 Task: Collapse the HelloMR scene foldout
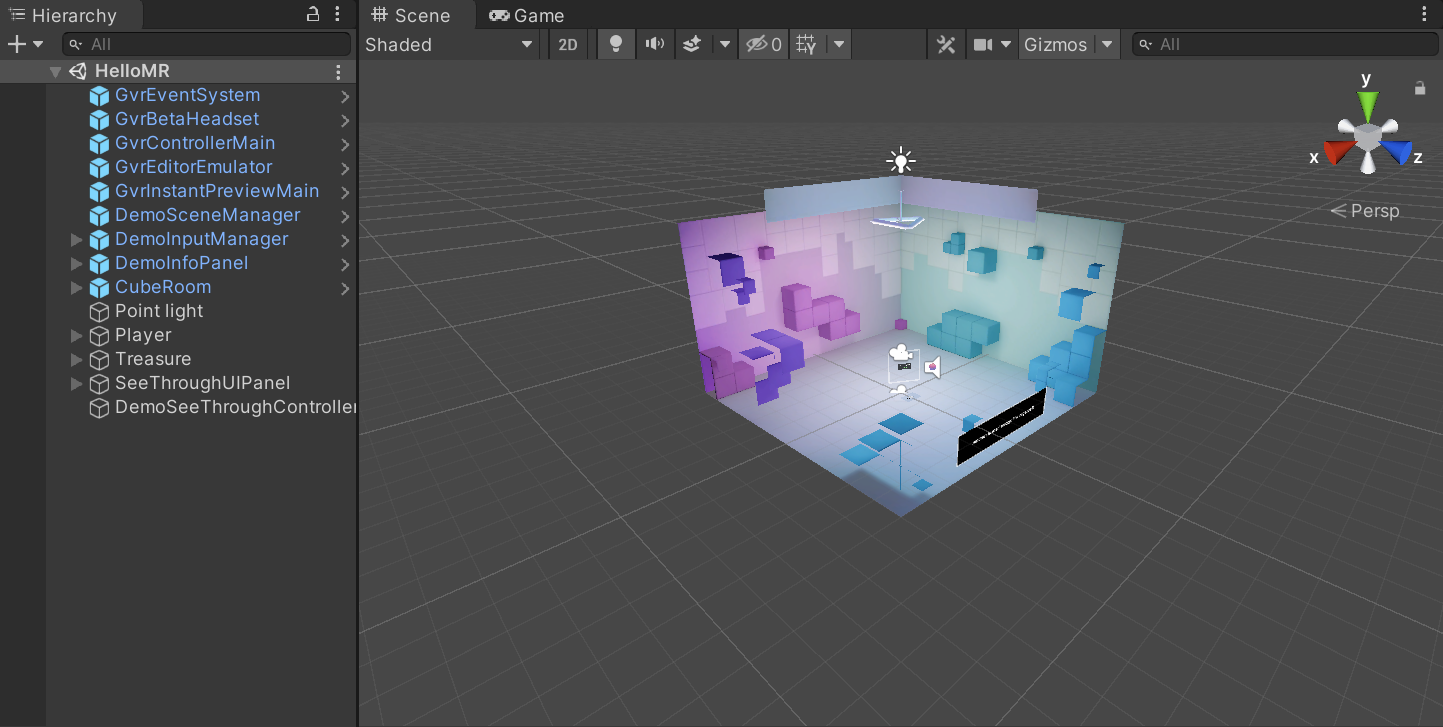(x=56, y=72)
